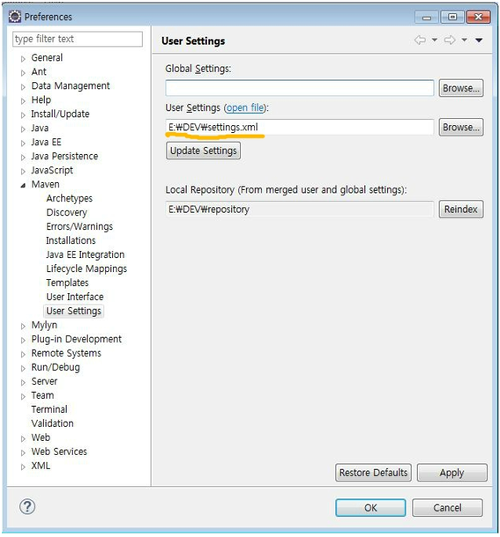Expand the Java Persistence node
This screenshot has width=500, height=537.
pyautogui.click(x=23, y=158)
